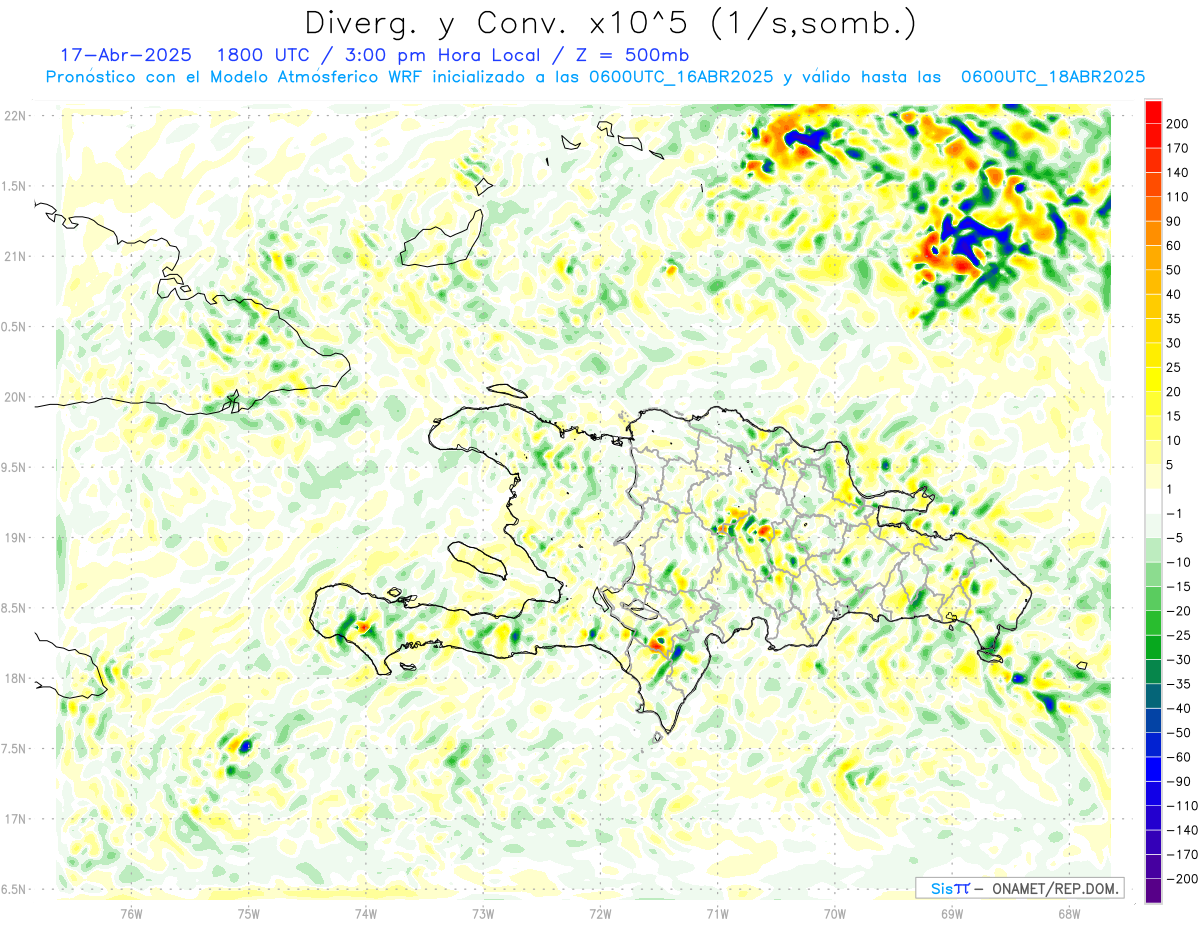The image size is (1200, 927).
Task: Click the positive '50' color scale value
Action: tap(1174, 269)
